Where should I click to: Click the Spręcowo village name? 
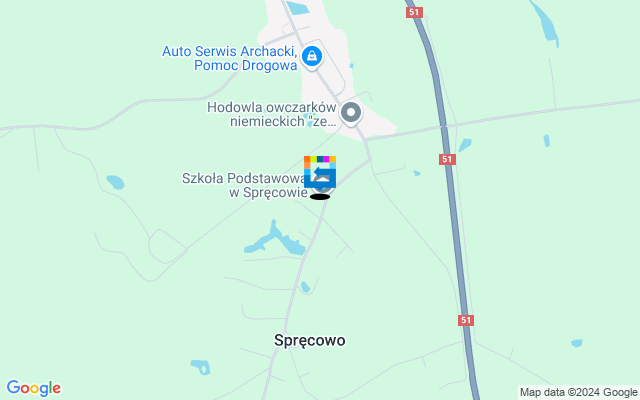pyautogui.click(x=309, y=340)
